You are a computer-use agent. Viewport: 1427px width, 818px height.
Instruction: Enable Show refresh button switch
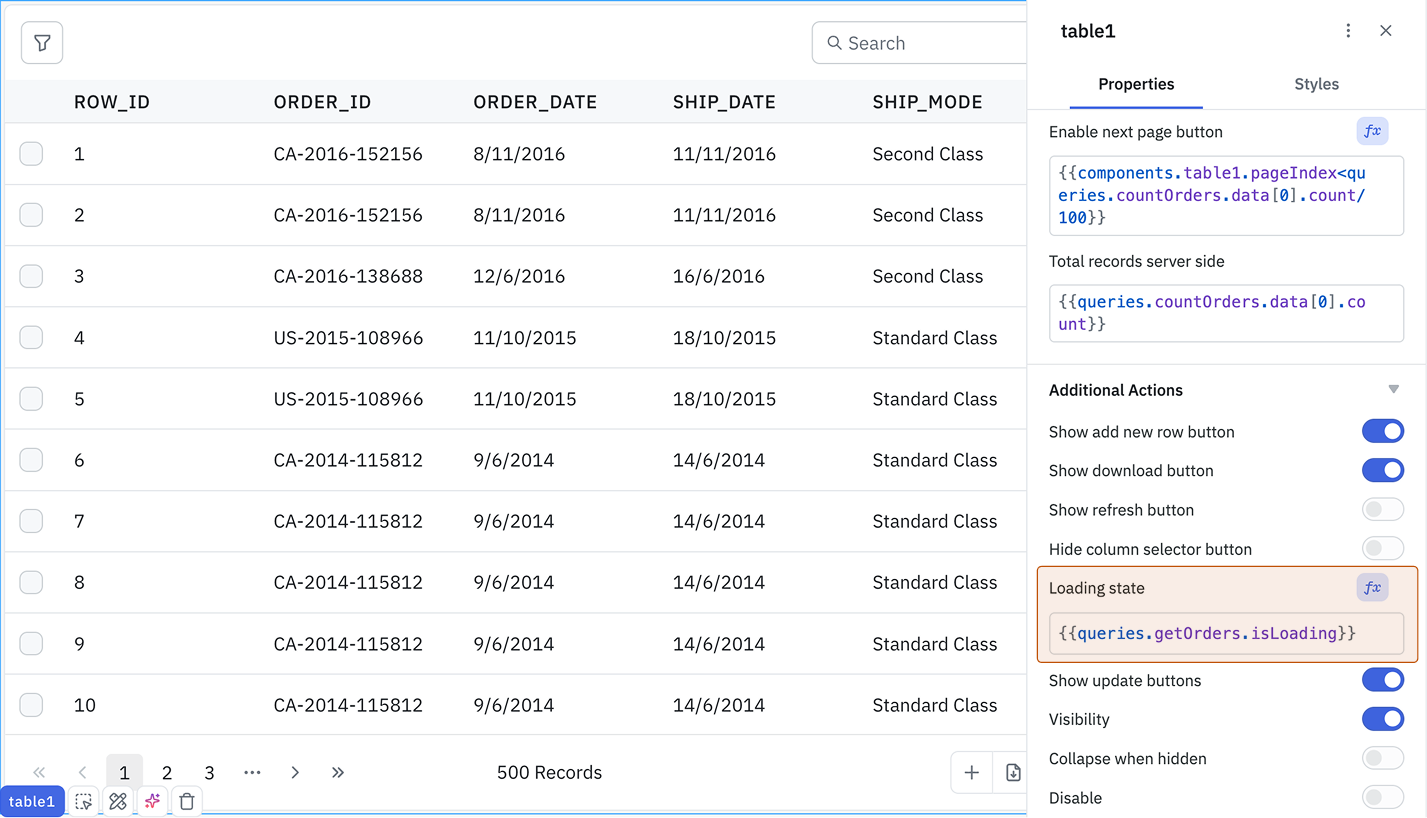(1383, 510)
